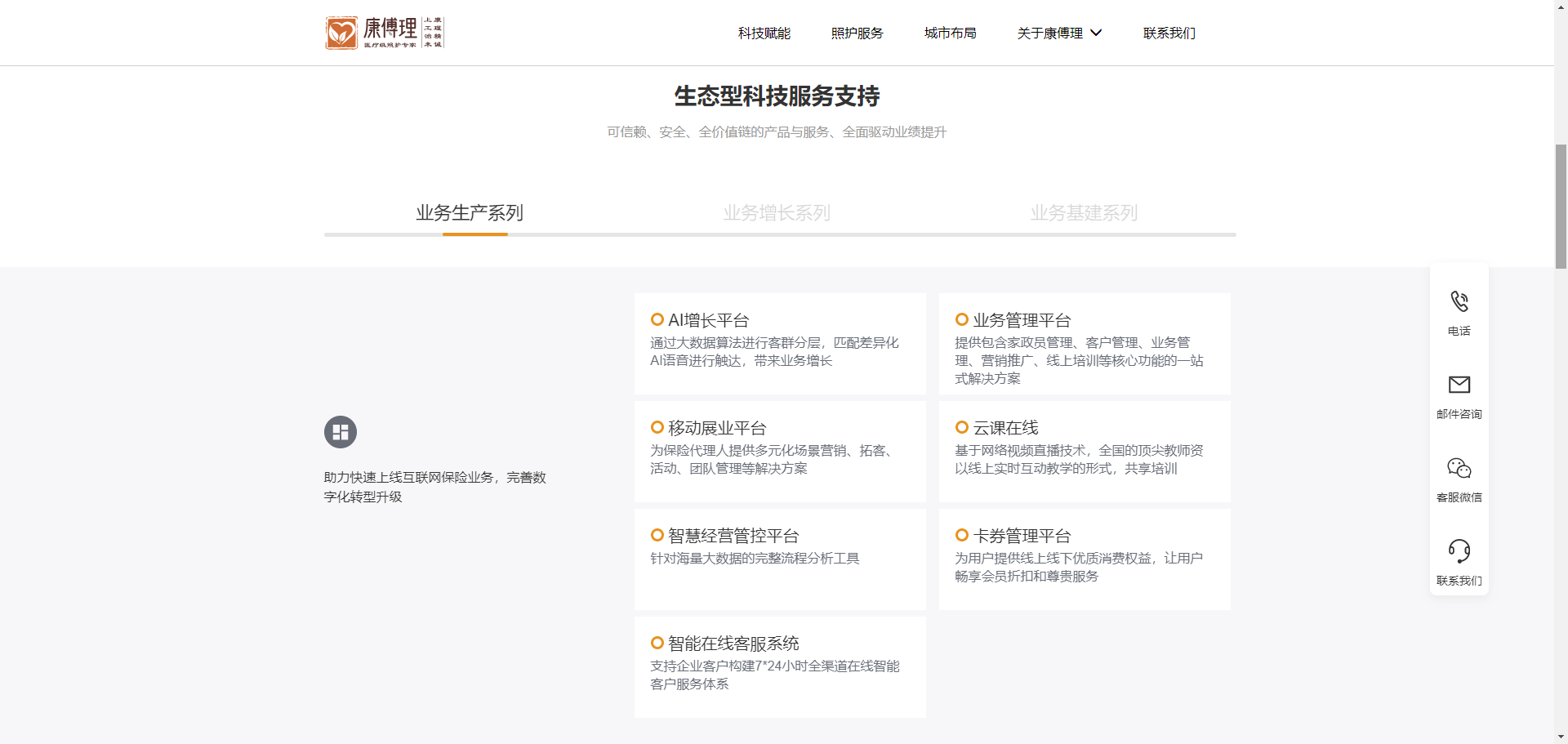This screenshot has width=1568, height=744.
Task: Open the 业务管理平台 card title
Action: (x=1022, y=320)
